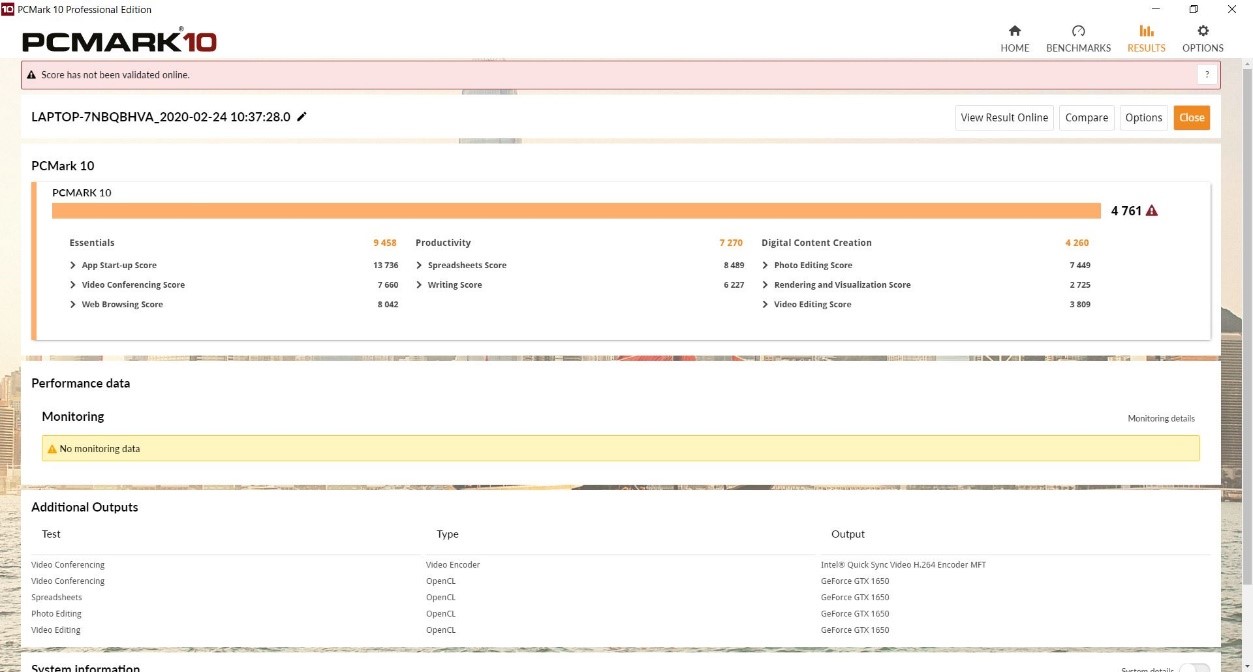Viewport: 1253px width, 672px height.
Task: Click the View Result Online button
Action: 1004,118
